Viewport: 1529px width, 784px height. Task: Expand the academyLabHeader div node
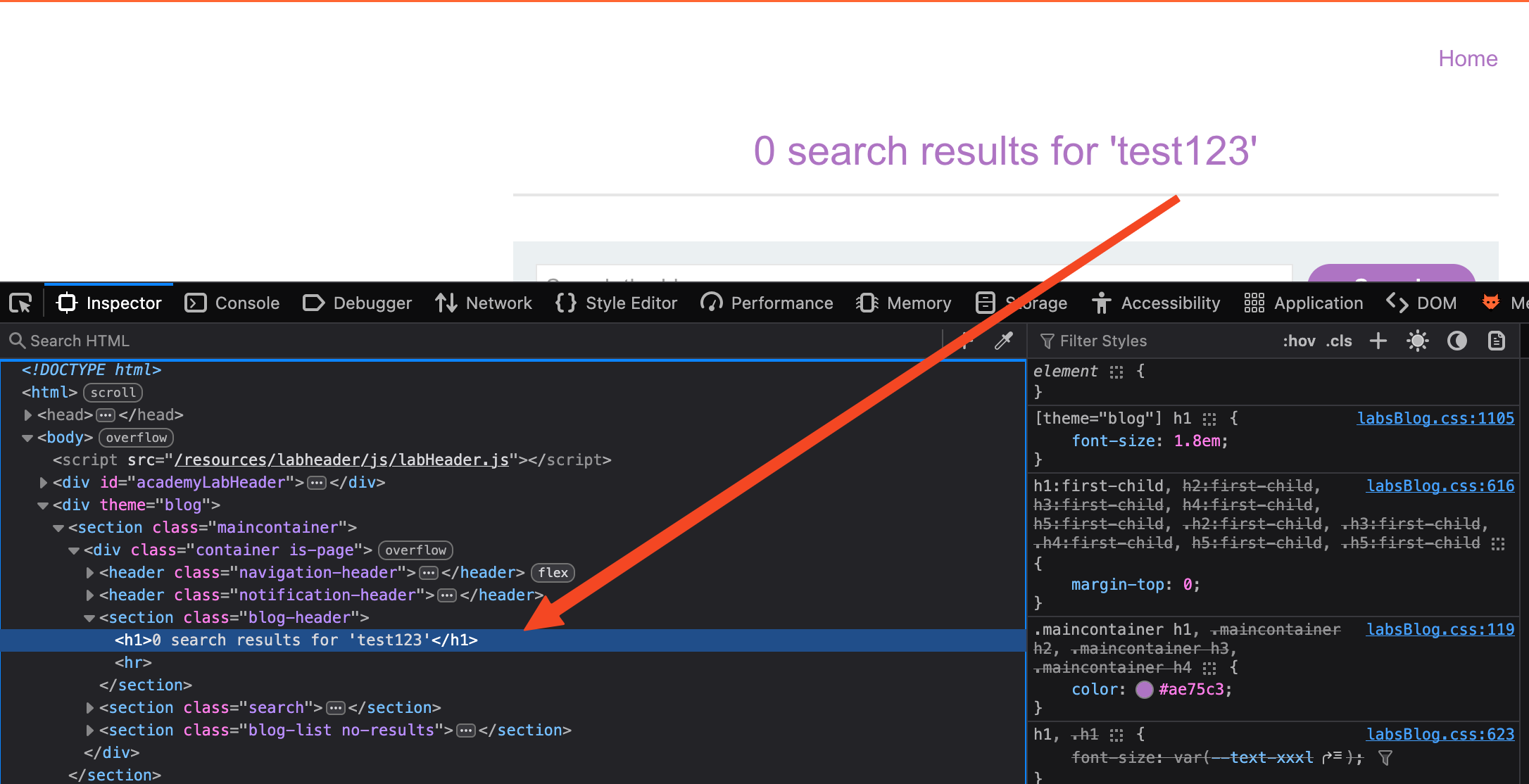44,483
